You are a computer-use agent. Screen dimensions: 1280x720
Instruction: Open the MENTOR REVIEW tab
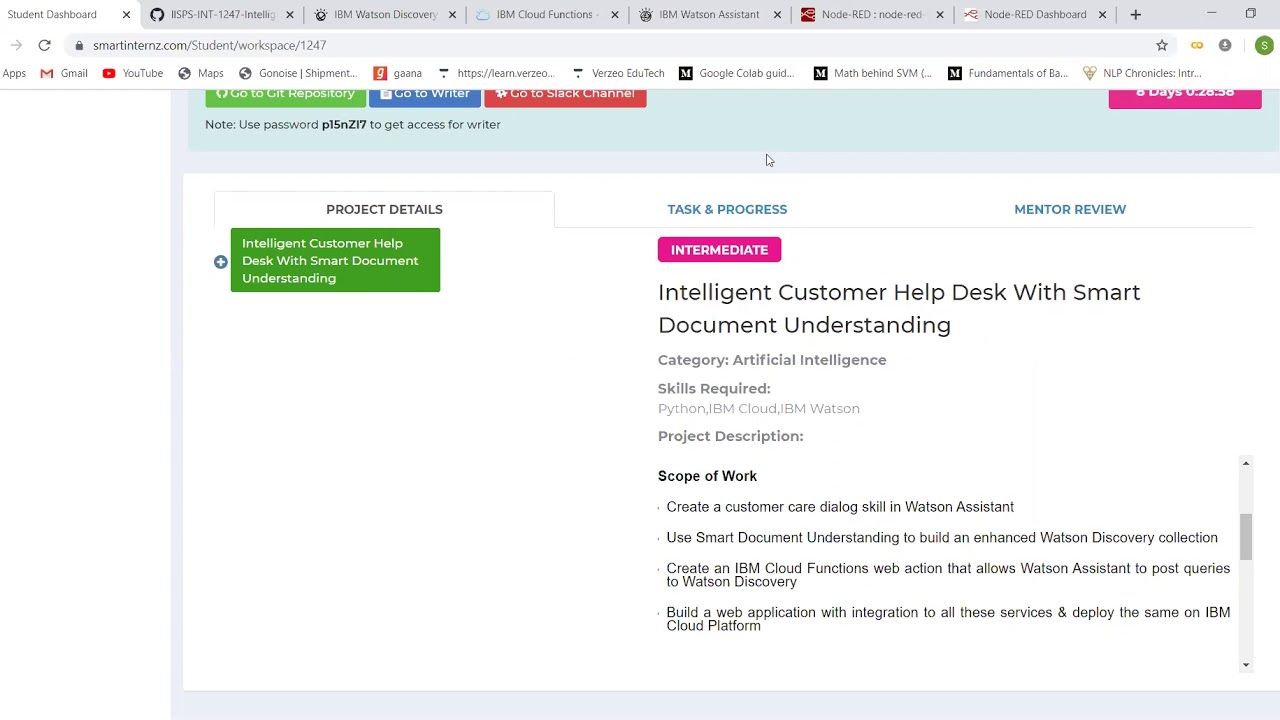[x=1070, y=209]
